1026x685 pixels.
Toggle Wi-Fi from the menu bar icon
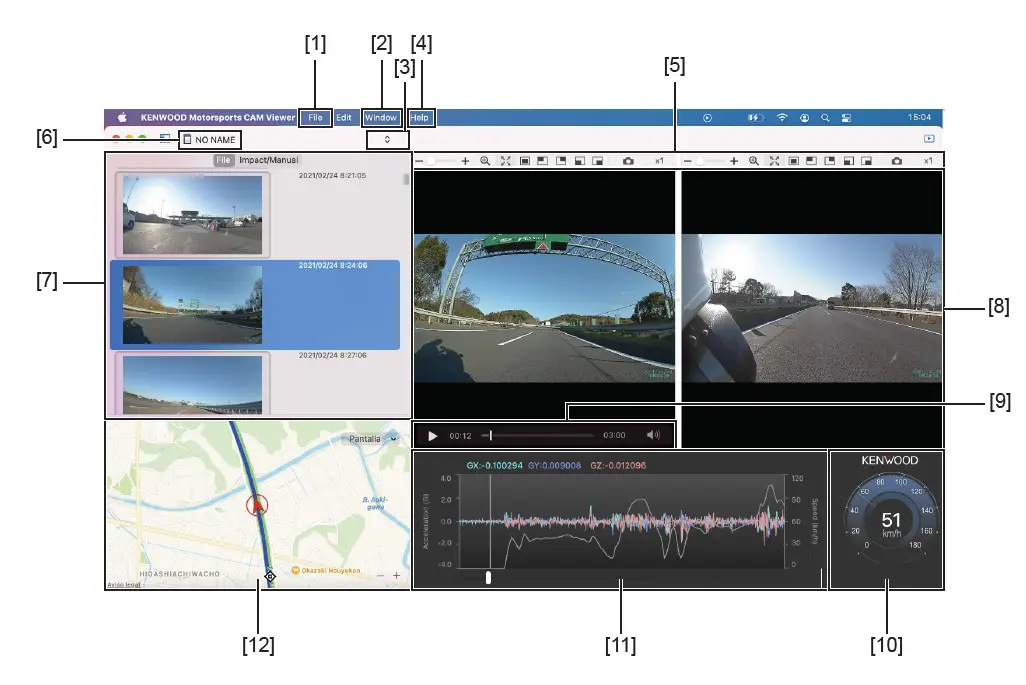[782, 117]
